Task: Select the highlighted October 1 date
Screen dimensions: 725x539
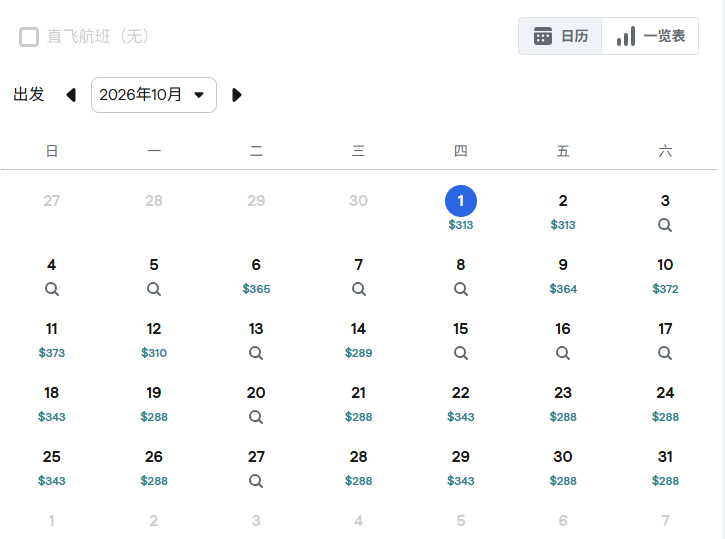Action: click(x=461, y=201)
